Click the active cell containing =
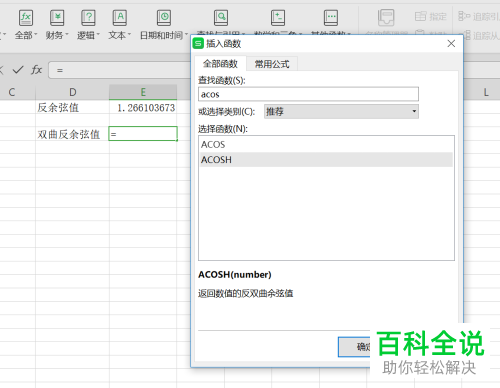 pyautogui.click(x=143, y=134)
